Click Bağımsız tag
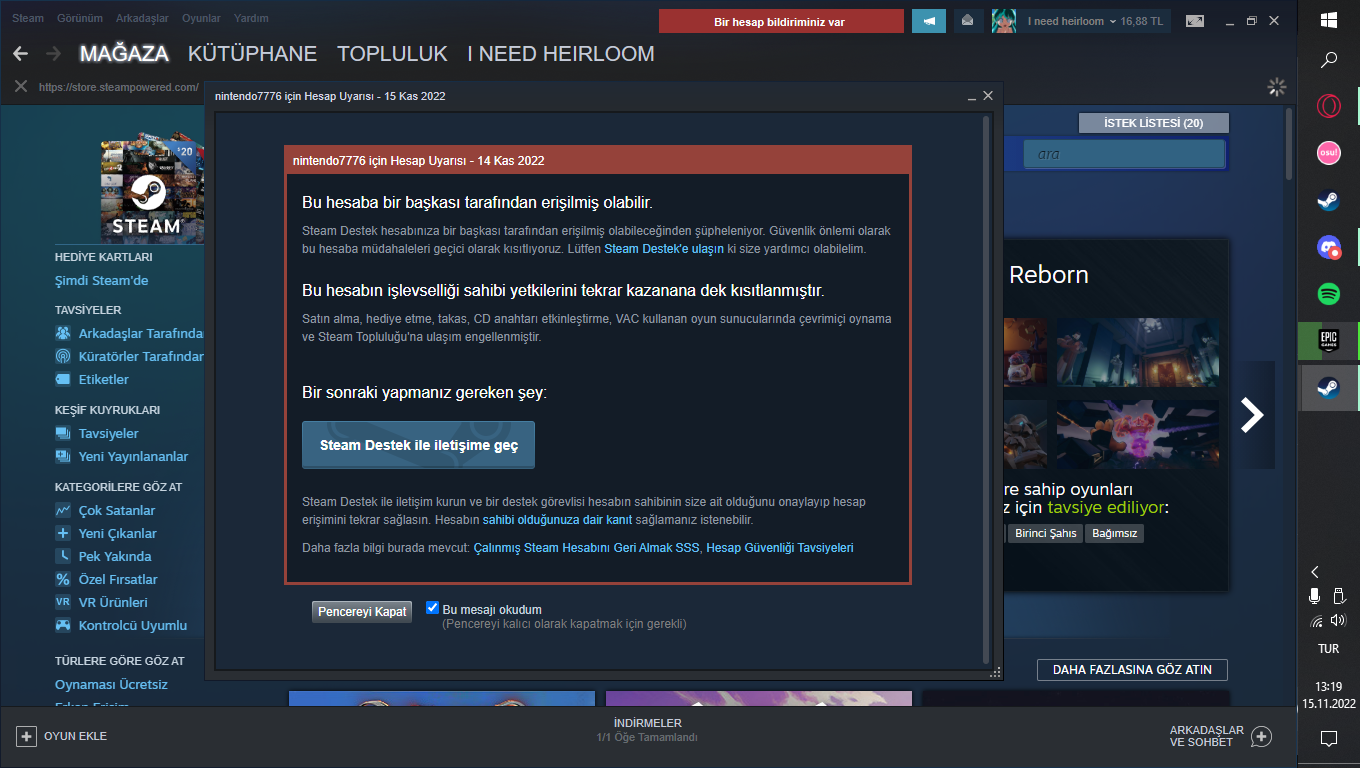The image size is (1360, 768). click(x=1115, y=533)
